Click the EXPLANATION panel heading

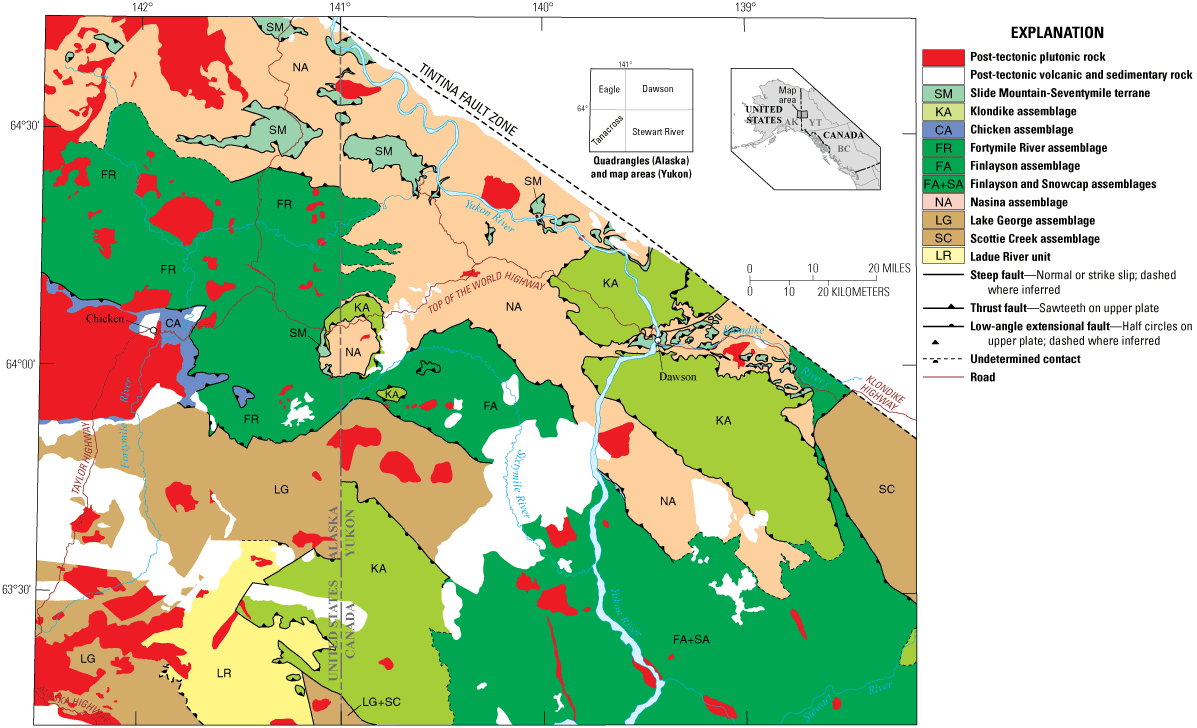1060,32
